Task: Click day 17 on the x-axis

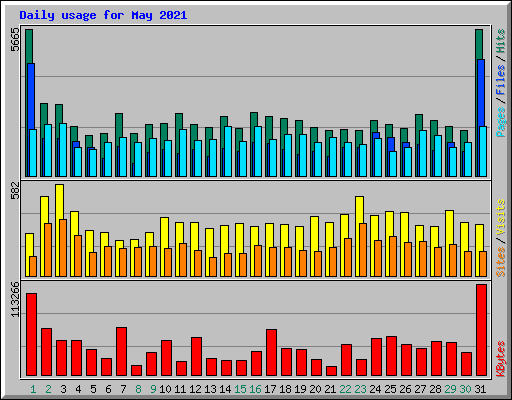Action: coord(270,389)
